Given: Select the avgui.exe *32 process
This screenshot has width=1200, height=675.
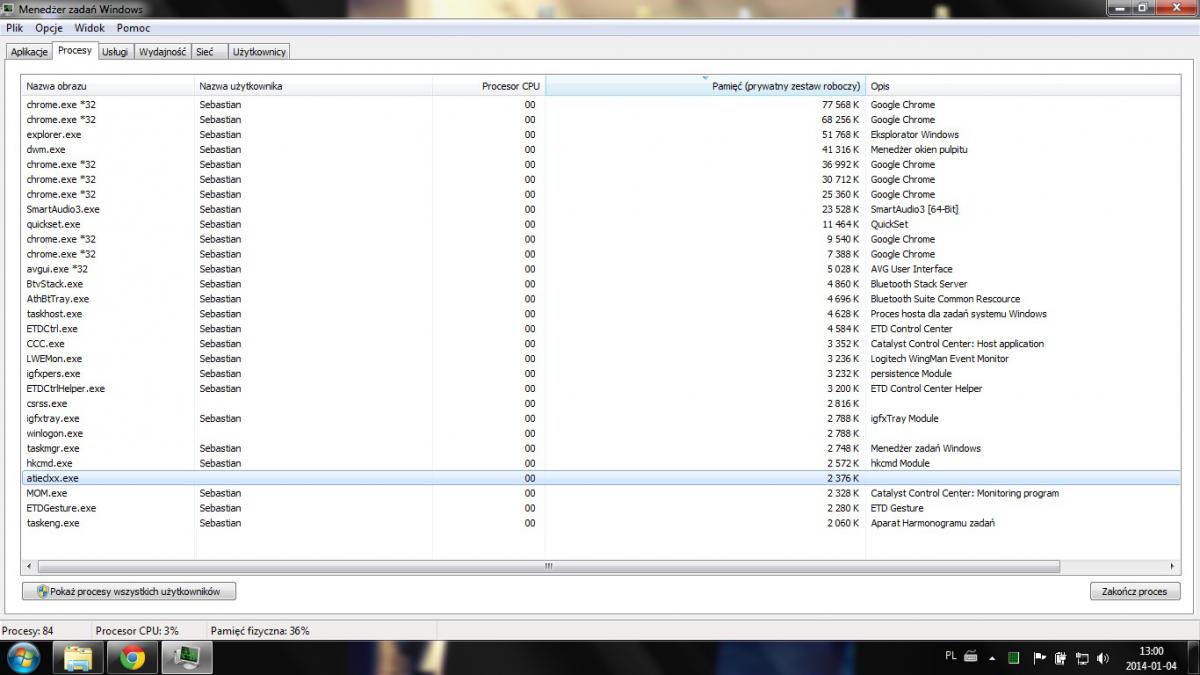Looking at the screenshot, I should click(600, 269).
